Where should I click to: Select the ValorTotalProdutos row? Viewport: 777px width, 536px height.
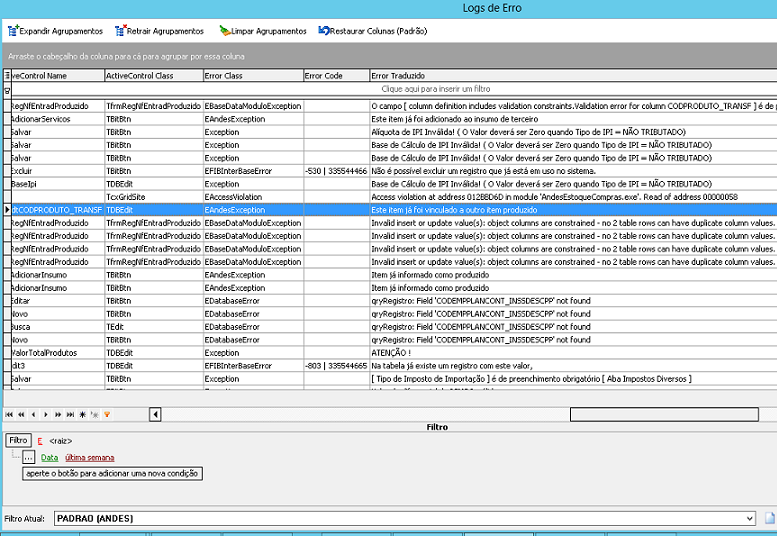(x=394, y=353)
